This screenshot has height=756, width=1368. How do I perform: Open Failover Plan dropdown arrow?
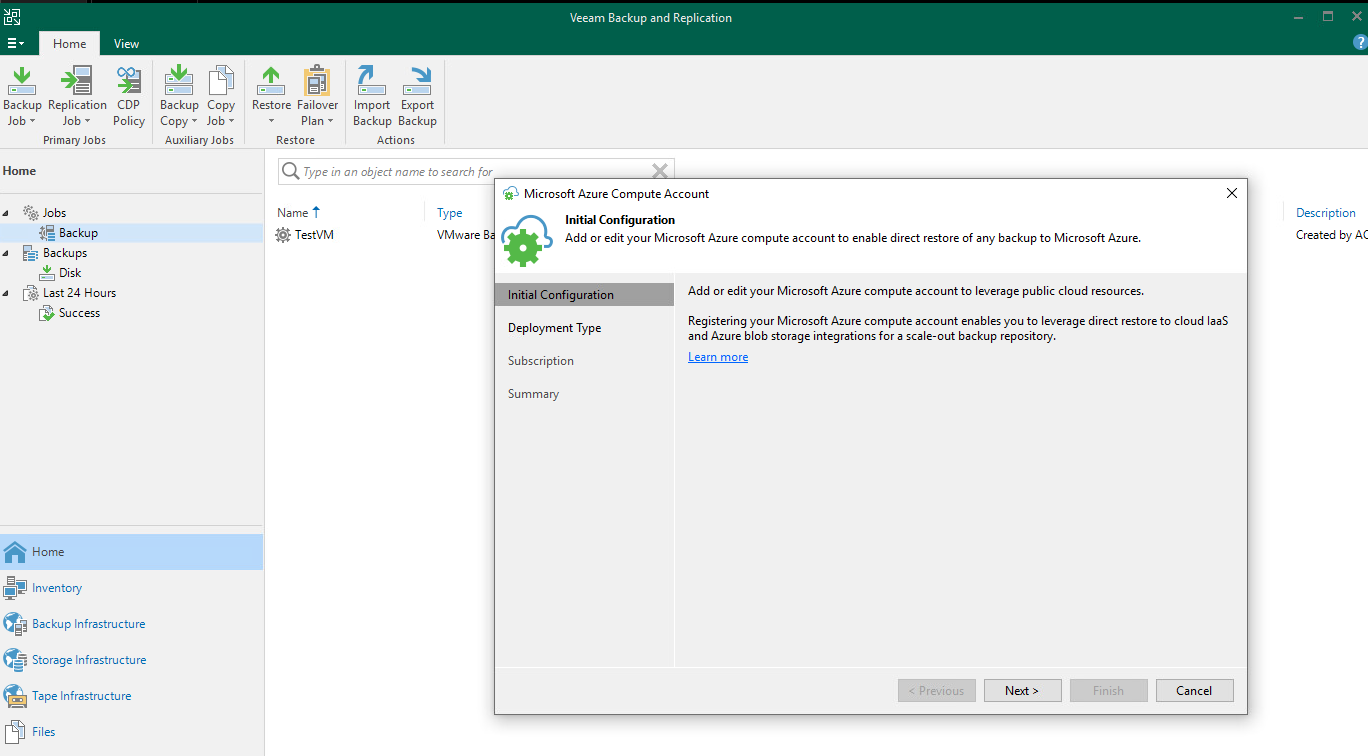330,122
